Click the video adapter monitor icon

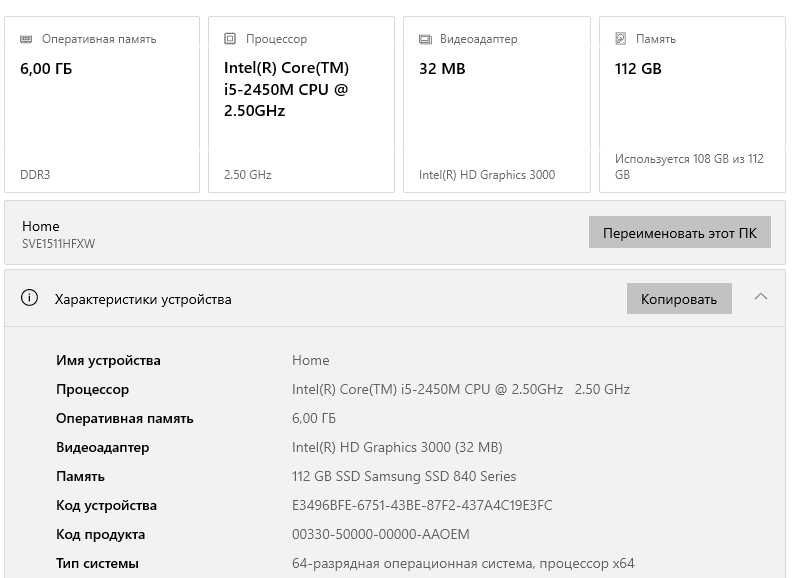pyautogui.click(x=425, y=39)
